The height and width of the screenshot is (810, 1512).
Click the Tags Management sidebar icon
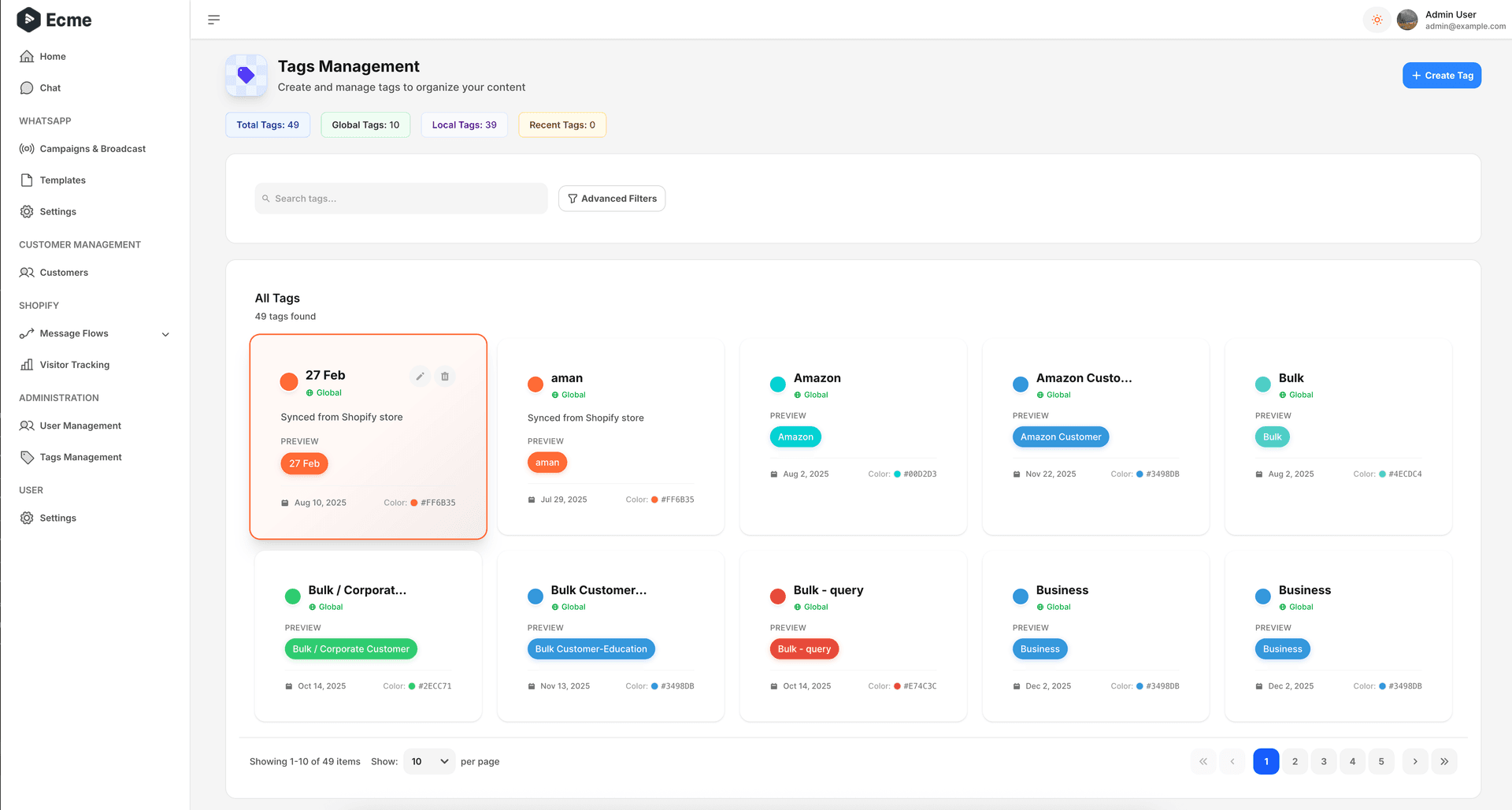[x=27, y=456]
